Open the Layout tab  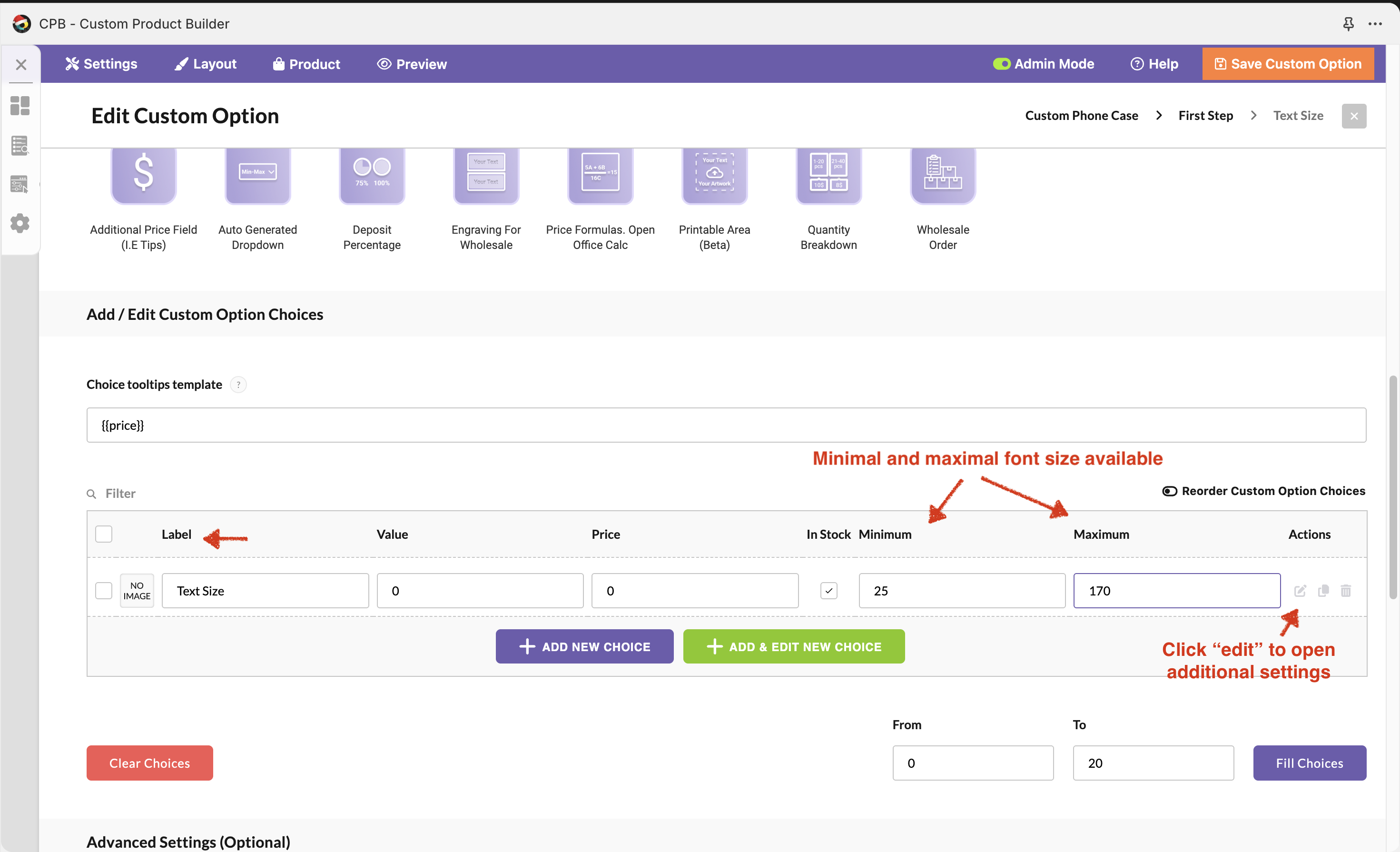click(205, 64)
